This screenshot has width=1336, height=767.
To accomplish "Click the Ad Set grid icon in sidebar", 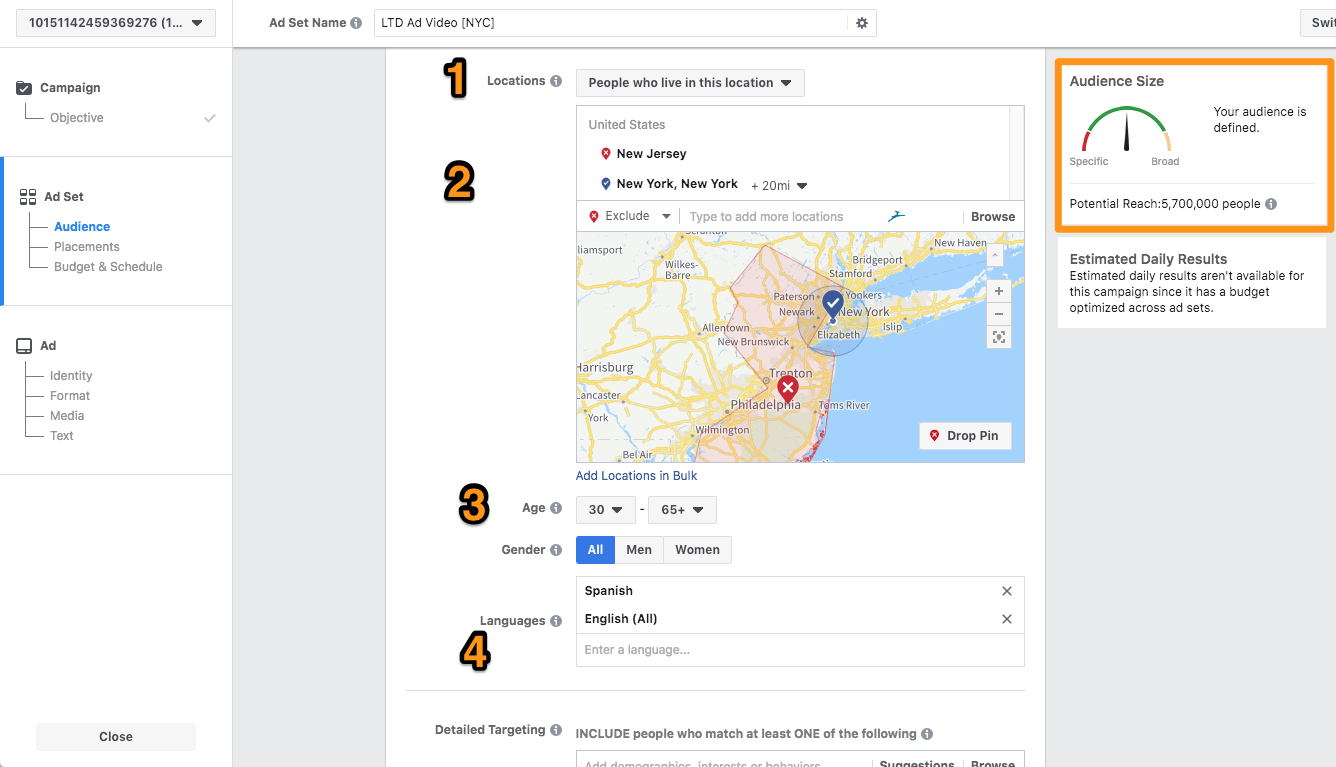I will [27, 197].
